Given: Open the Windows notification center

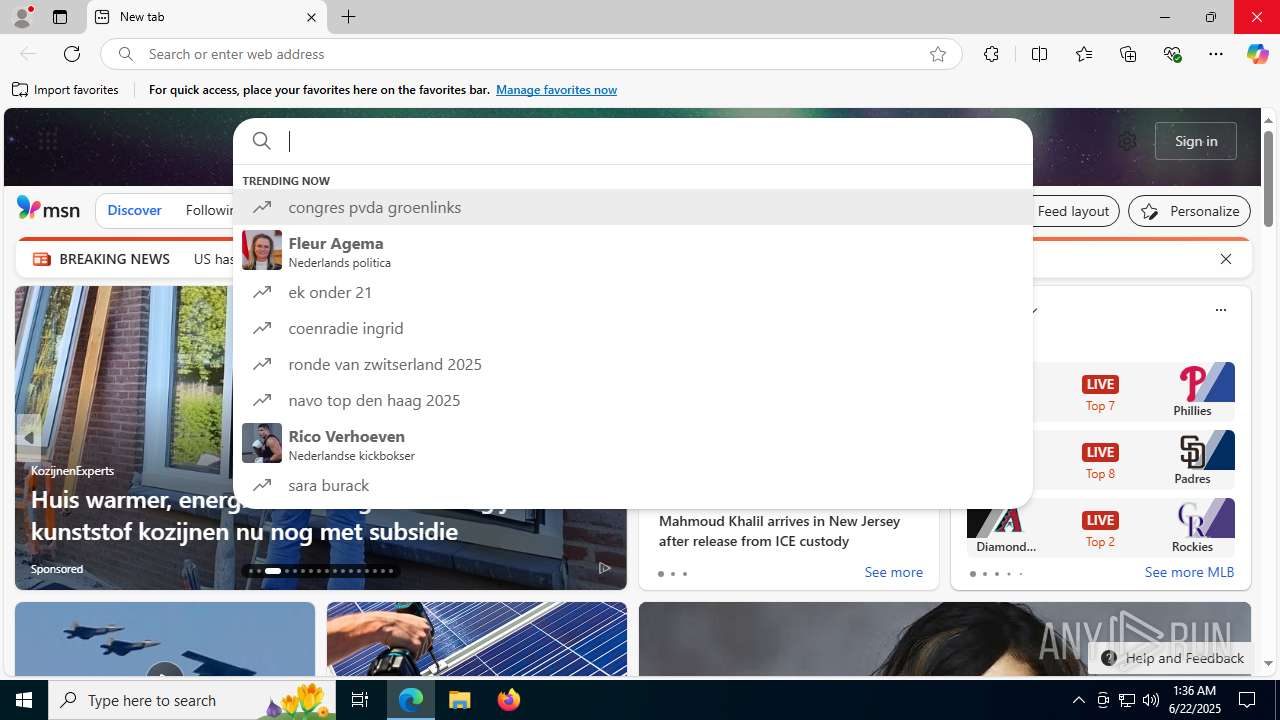Looking at the screenshot, I should point(1247,700).
